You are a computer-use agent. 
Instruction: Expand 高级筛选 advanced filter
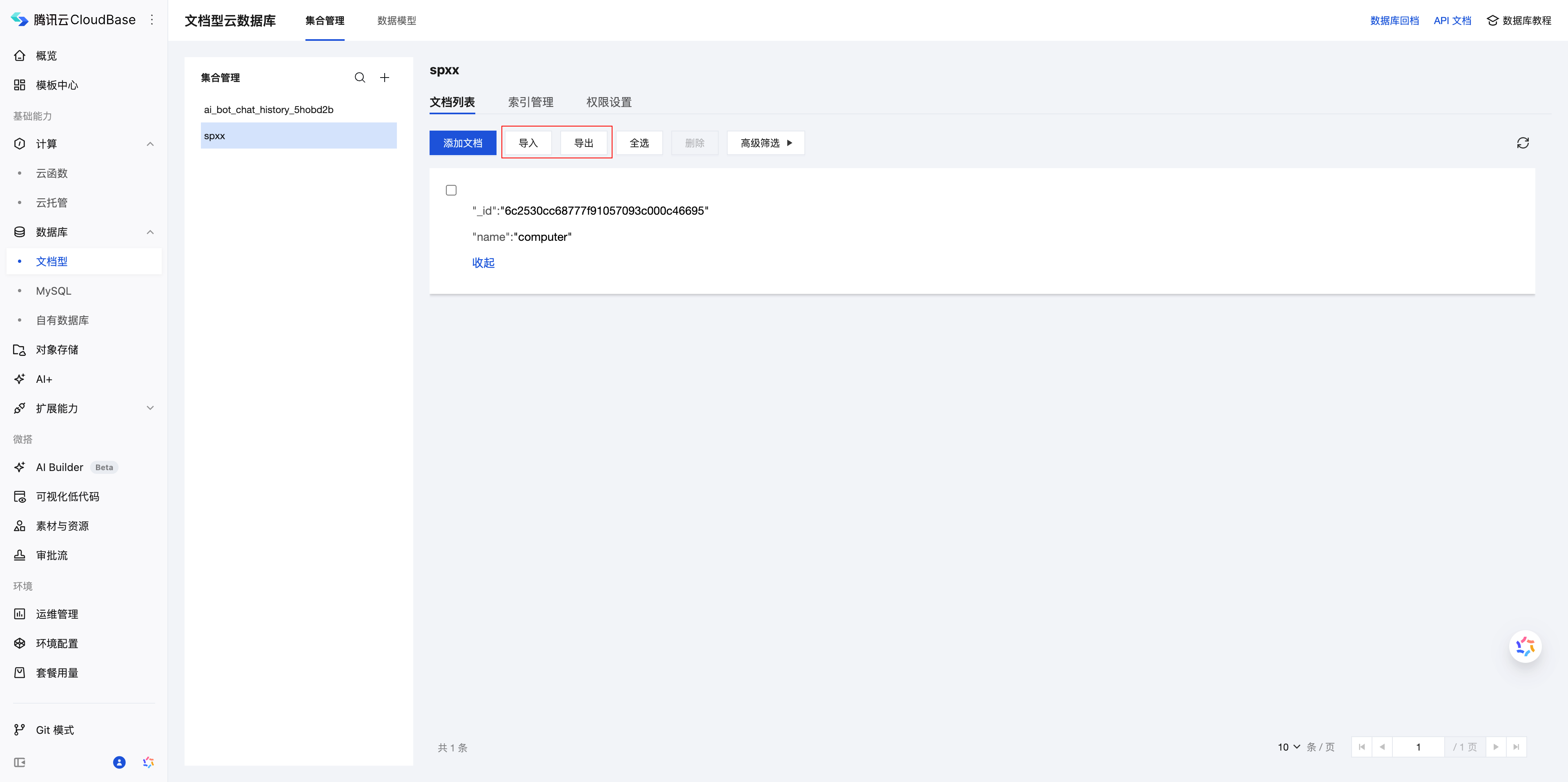(766, 143)
